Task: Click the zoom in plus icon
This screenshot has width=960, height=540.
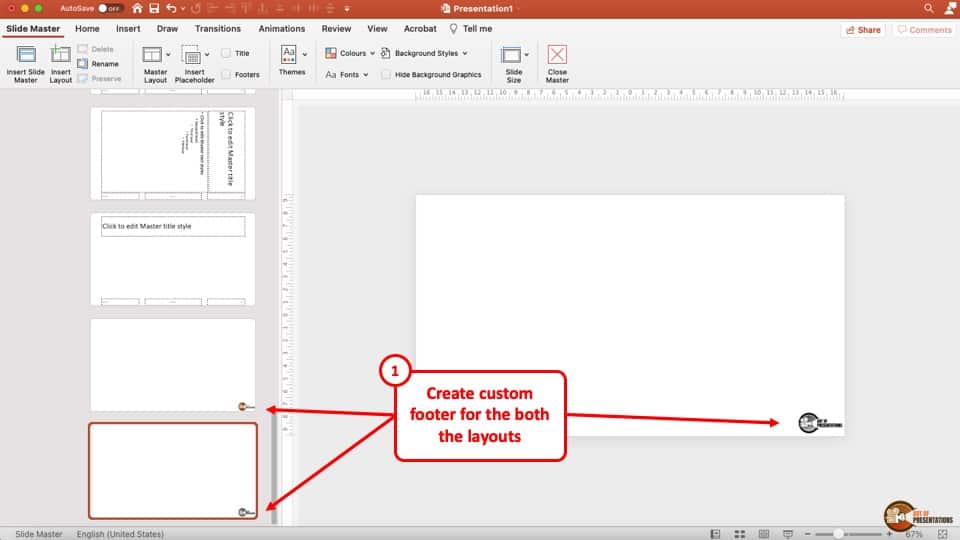Action: point(889,534)
